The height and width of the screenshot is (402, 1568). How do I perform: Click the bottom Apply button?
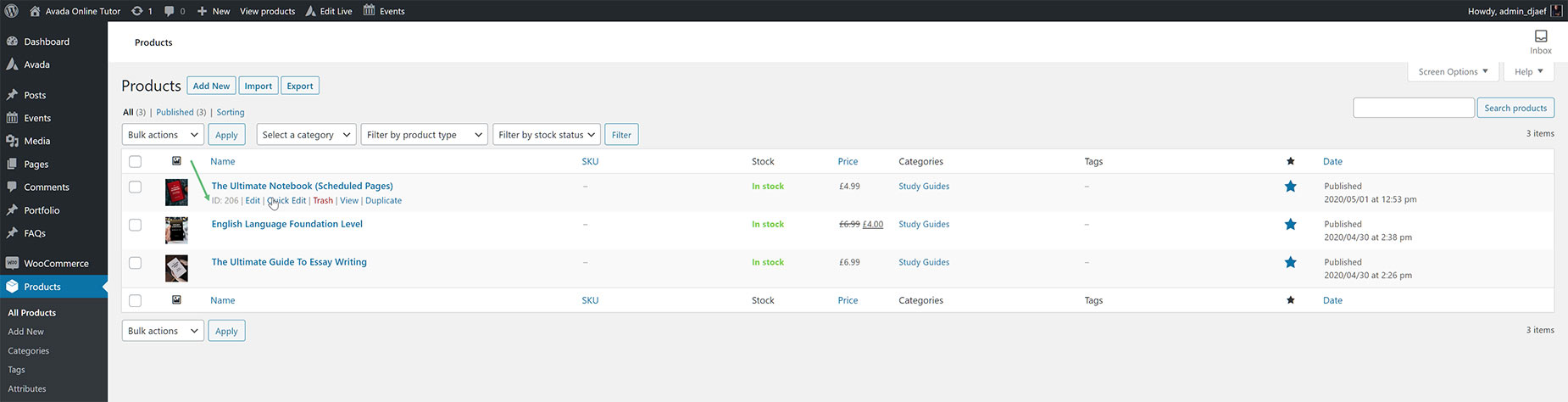pyautogui.click(x=226, y=331)
